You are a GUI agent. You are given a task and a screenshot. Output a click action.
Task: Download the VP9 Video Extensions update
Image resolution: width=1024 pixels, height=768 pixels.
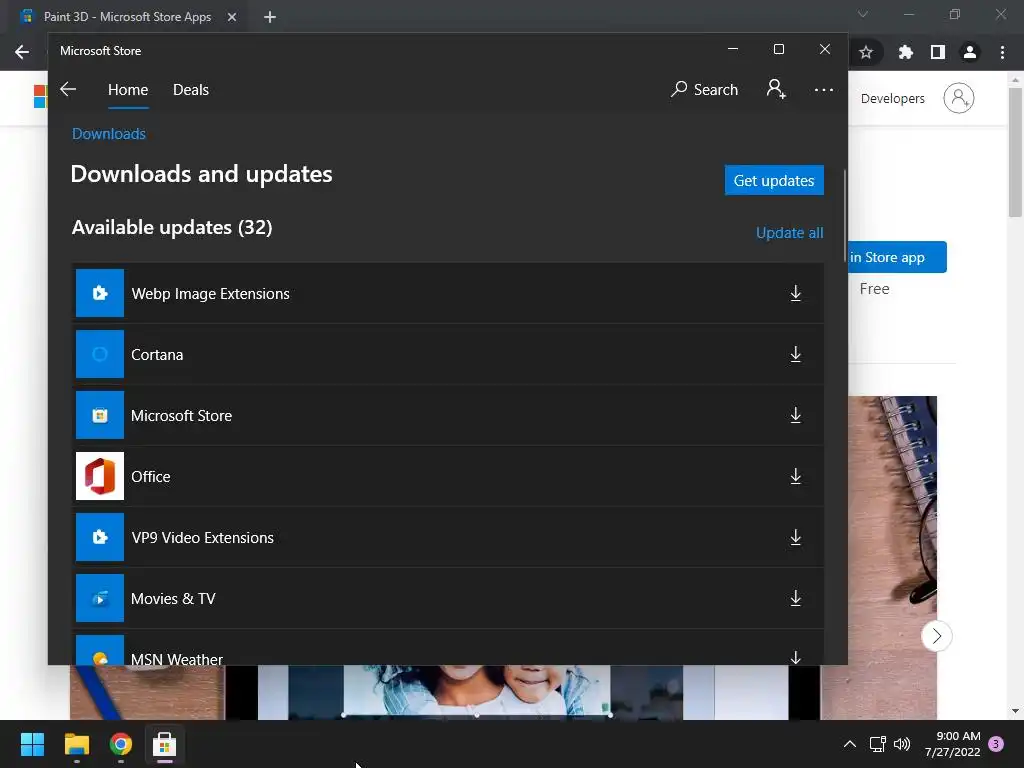tap(795, 537)
